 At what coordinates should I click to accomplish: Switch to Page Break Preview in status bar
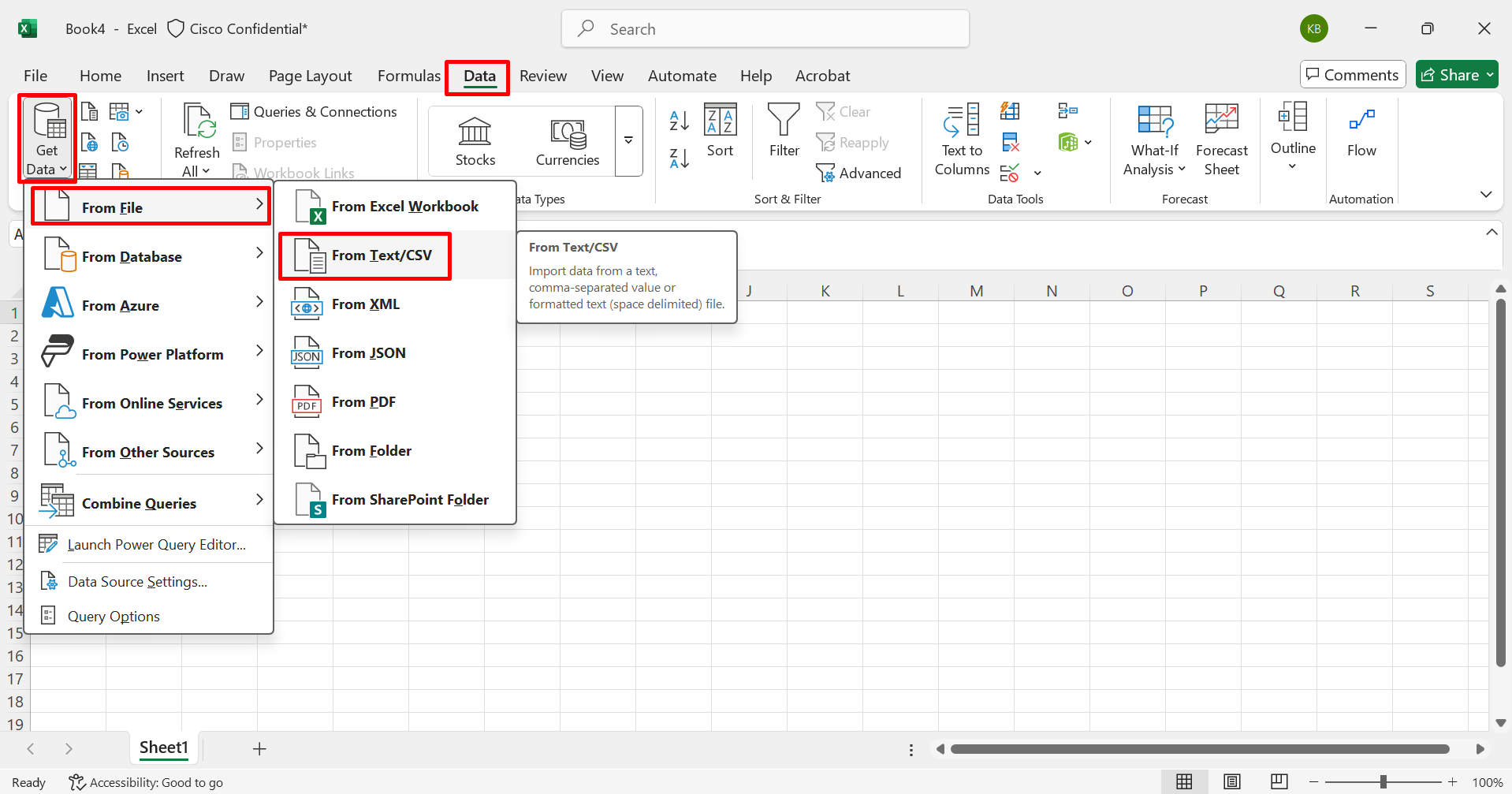[1279, 781]
